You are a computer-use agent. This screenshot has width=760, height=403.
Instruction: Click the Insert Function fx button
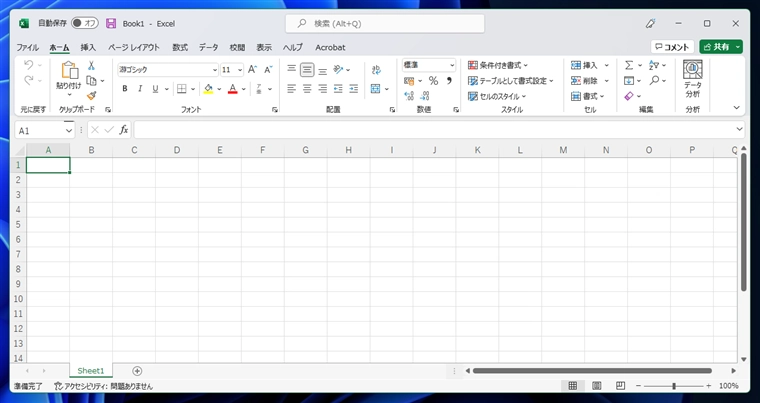pos(124,130)
